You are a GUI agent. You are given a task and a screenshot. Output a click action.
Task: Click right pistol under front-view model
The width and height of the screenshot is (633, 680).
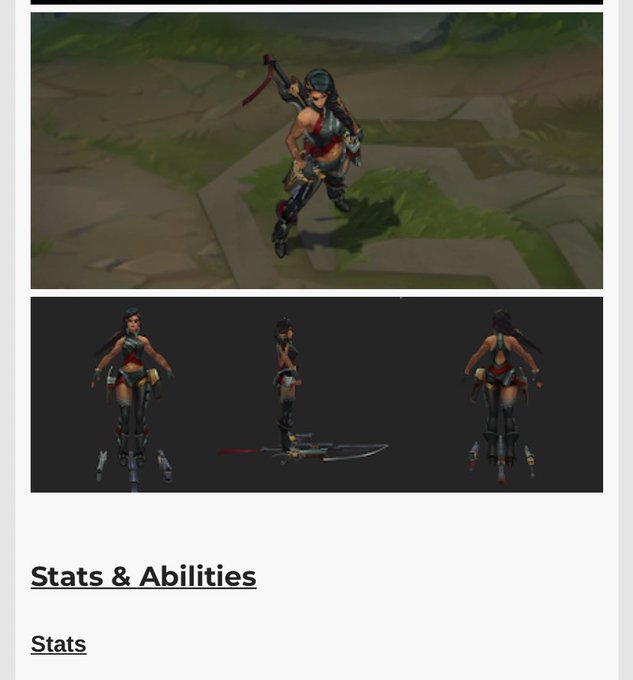[165, 465]
